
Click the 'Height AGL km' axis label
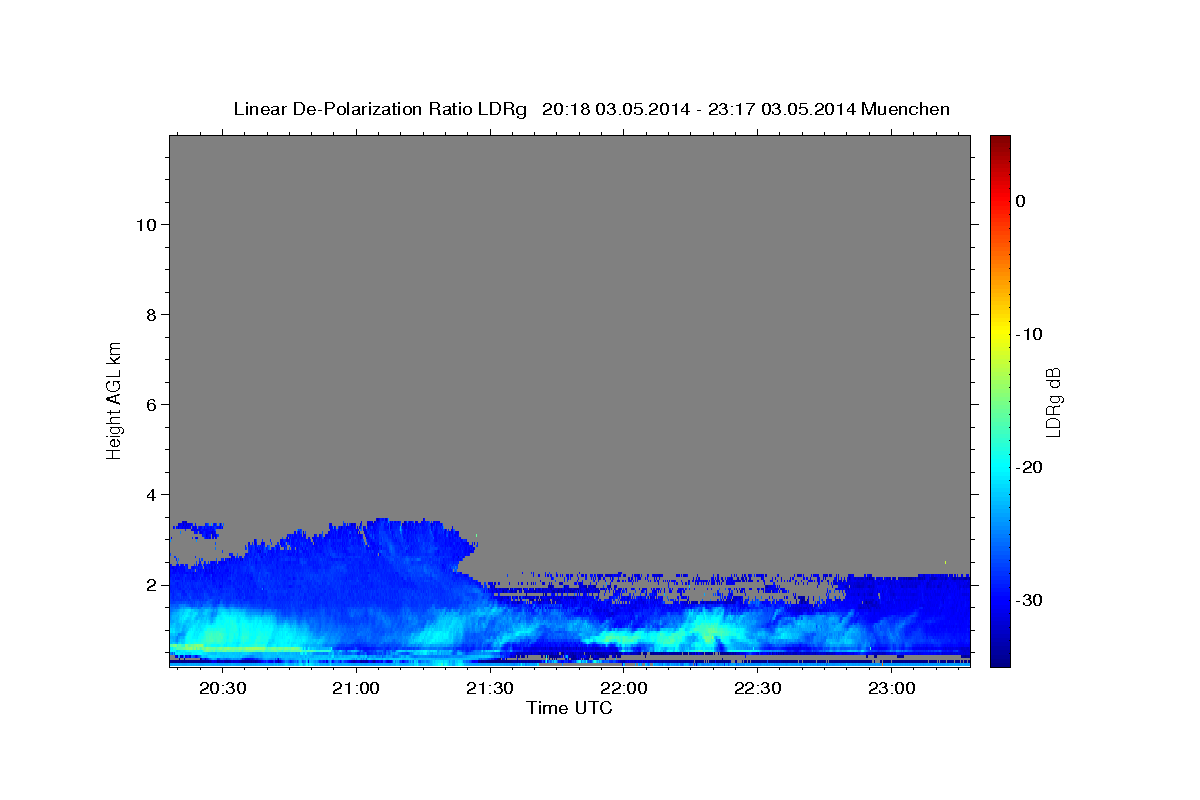[x=114, y=399]
